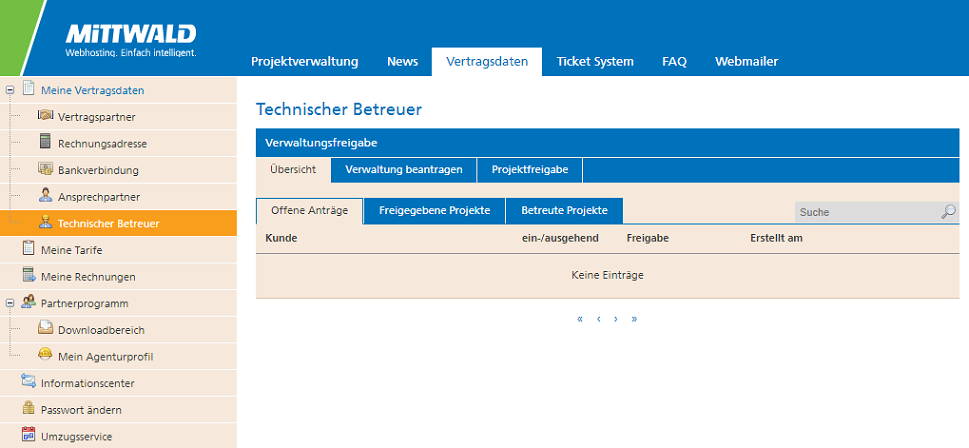Open the Projektverwaltung main tab
This screenshot has height=448, width=969.
(x=305, y=62)
